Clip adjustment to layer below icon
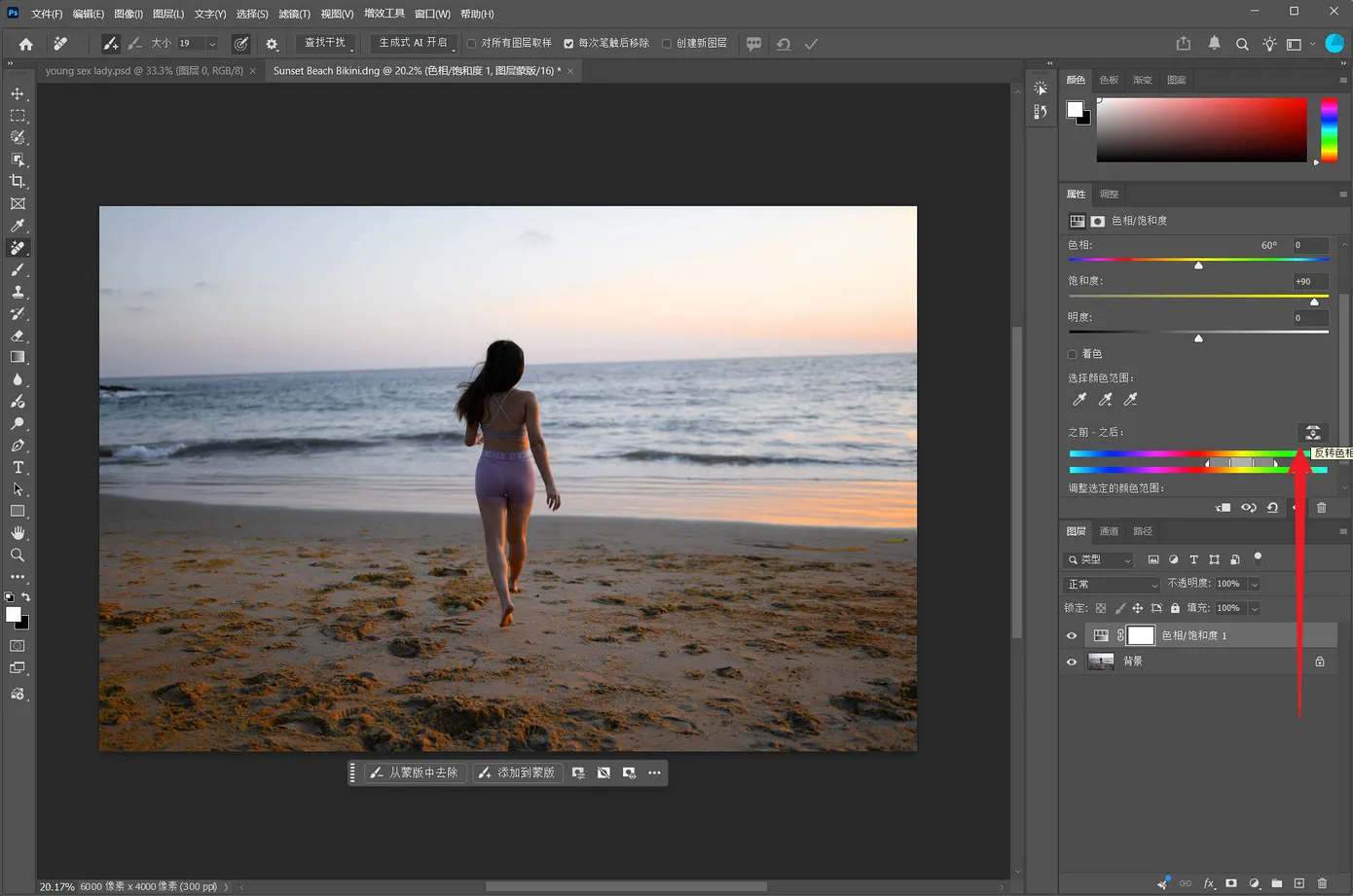Image resolution: width=1353 pixels, height=896 pixels. [1224, 508]
